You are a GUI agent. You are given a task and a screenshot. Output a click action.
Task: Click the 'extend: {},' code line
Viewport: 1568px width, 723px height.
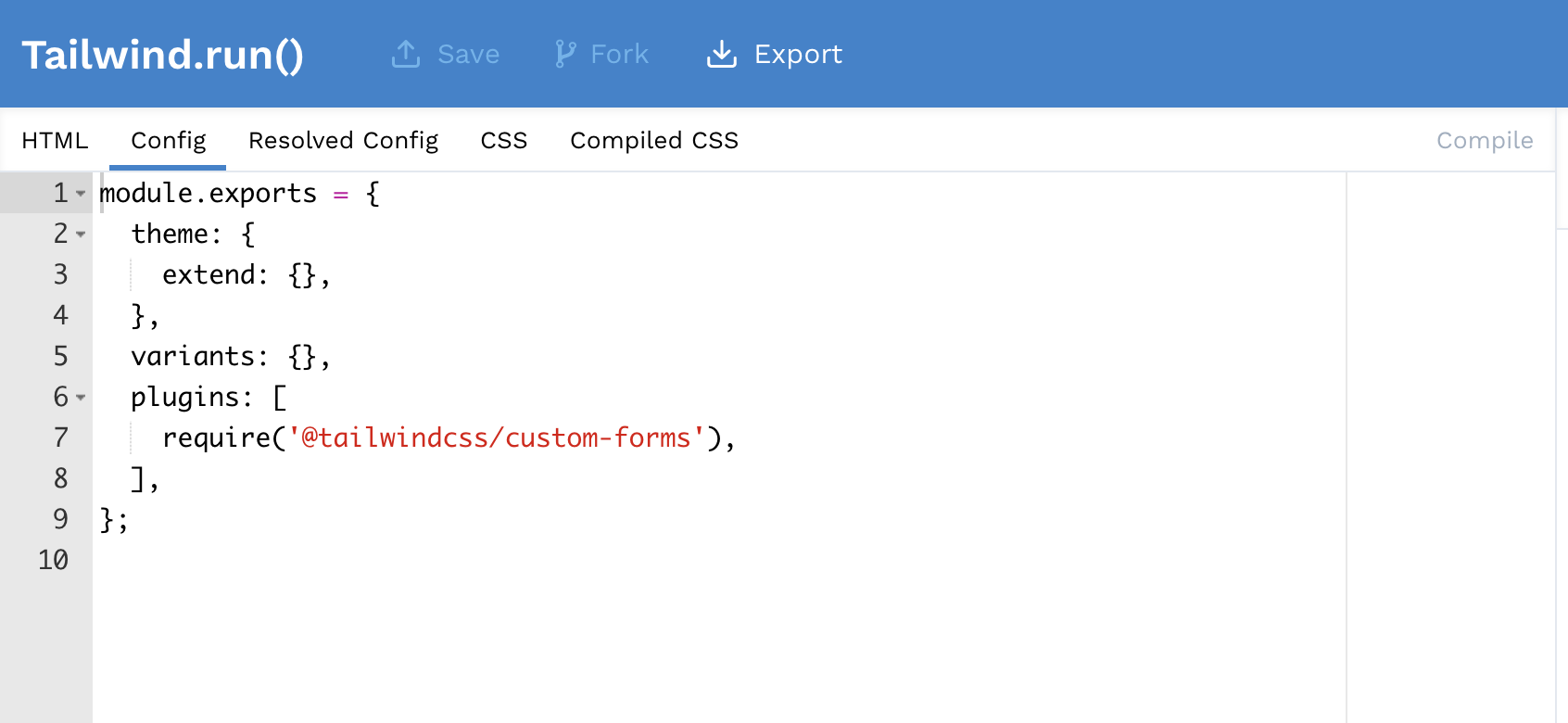(x=247, y=274)
